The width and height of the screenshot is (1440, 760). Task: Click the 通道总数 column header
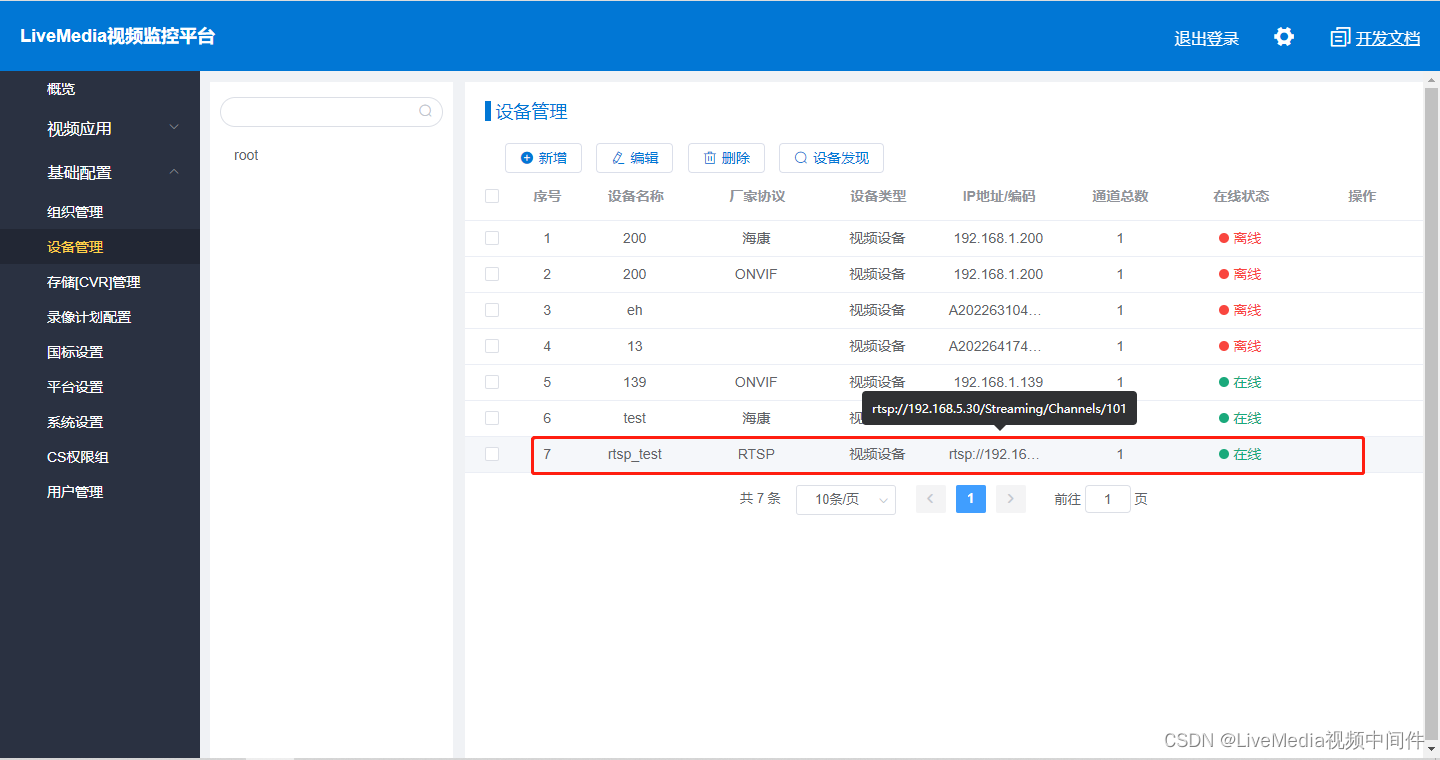click(x=1120, y=196)
